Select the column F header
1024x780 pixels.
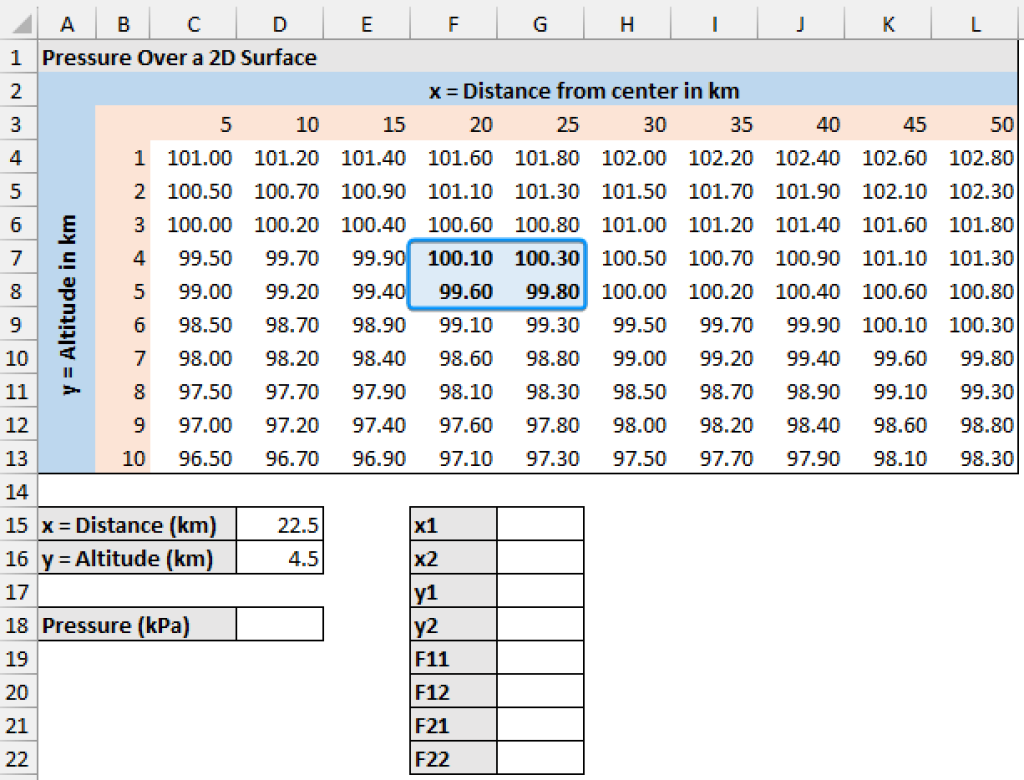453,23
